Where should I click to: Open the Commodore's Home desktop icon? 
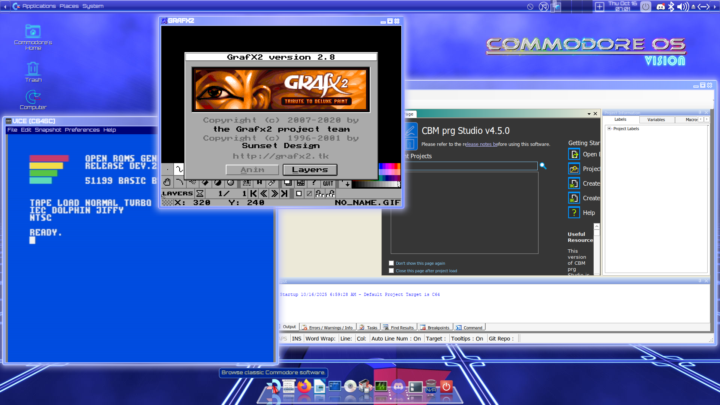33,37
